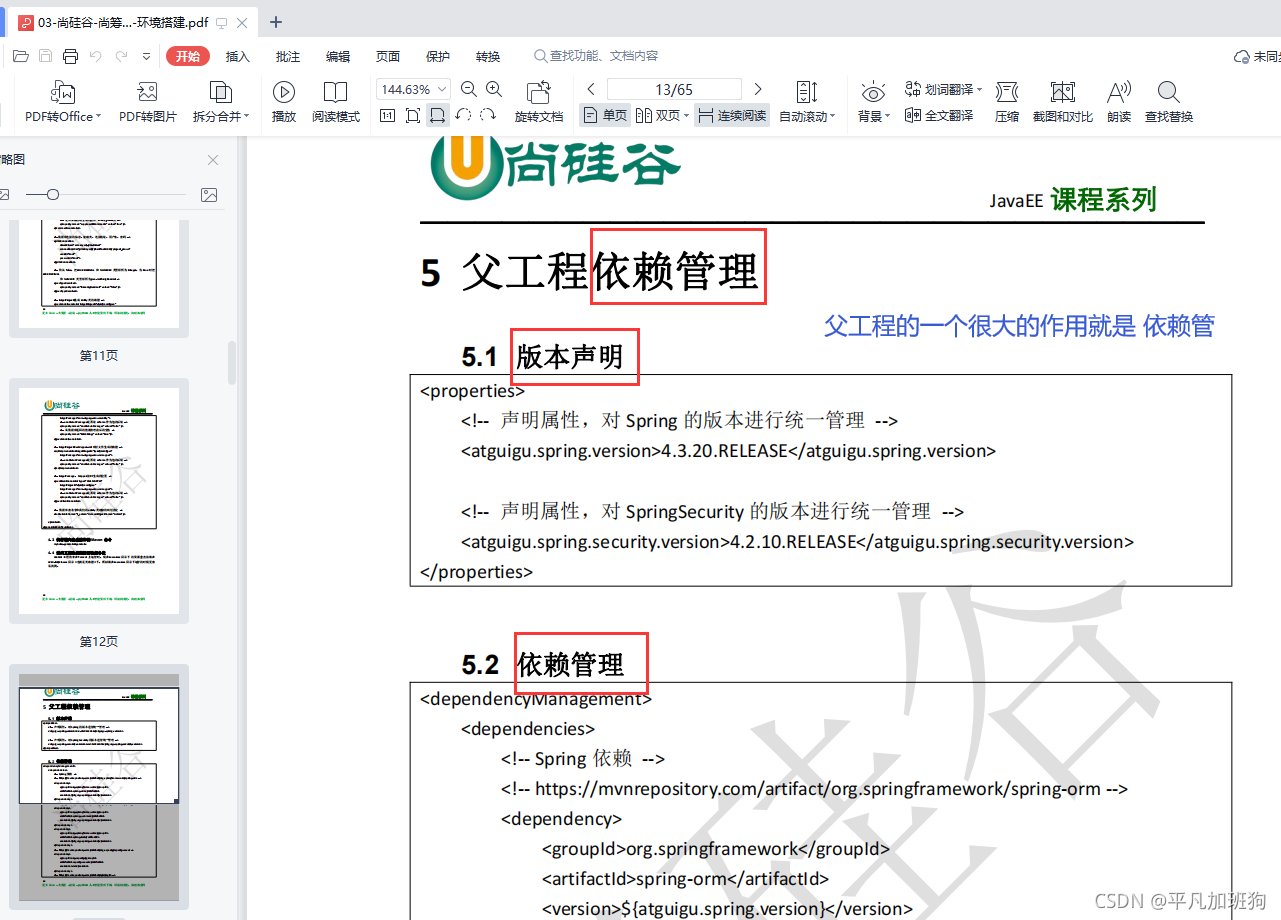
Task: Rotate view counterclockwise
Action: (x=463, y=116)
